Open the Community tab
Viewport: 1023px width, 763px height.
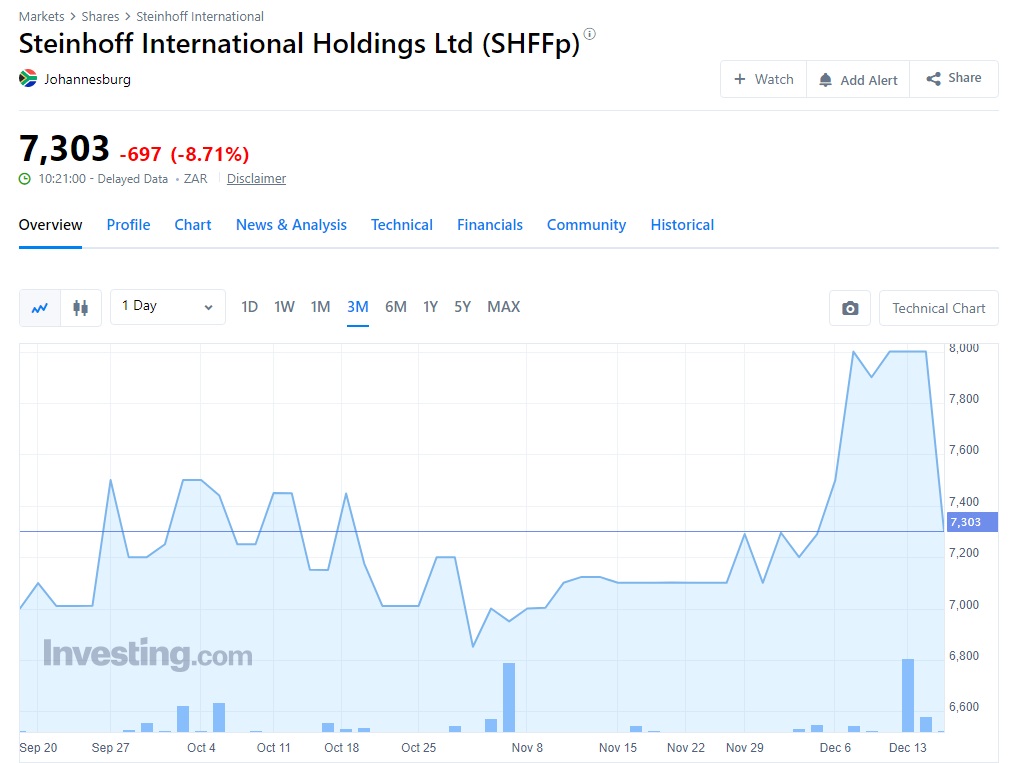586,225
